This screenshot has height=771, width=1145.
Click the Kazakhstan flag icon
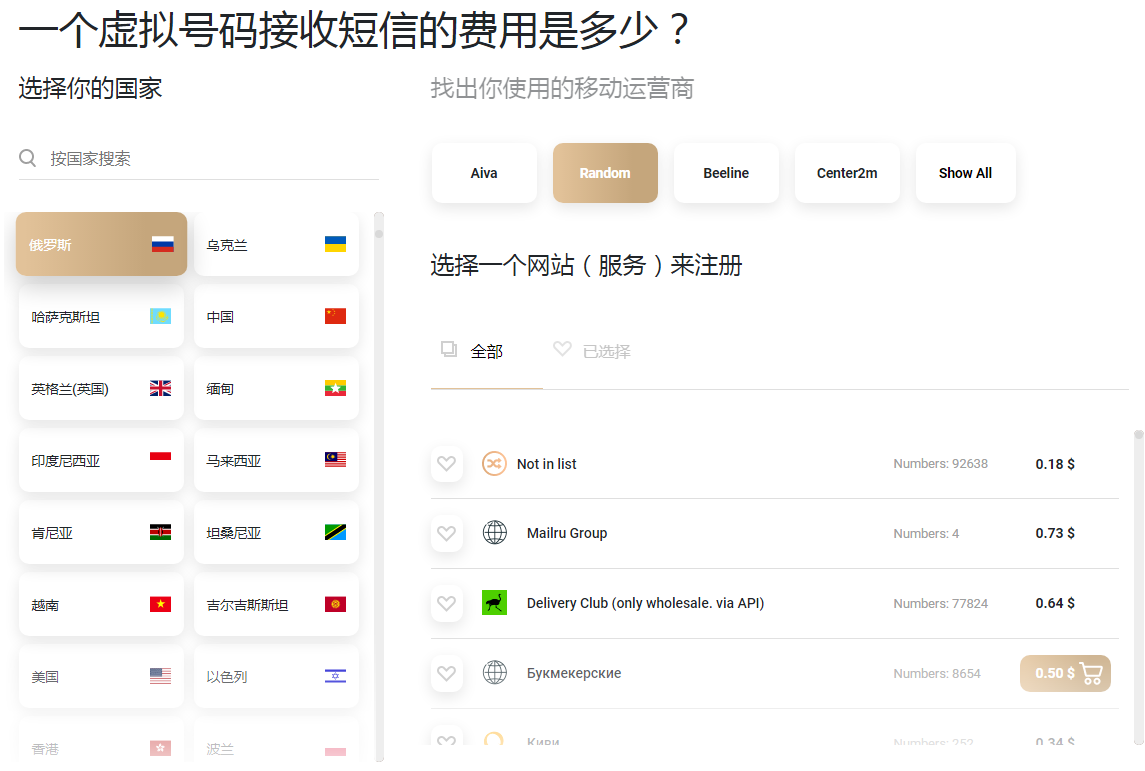pyautogui.click(x=161, y=316)
